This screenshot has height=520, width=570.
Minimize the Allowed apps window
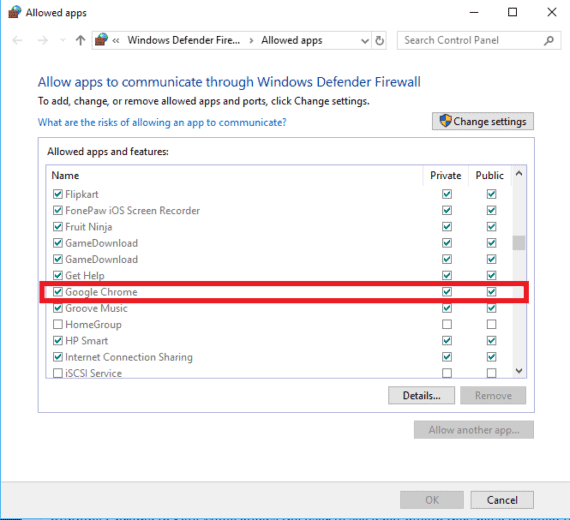pos(474,12)
